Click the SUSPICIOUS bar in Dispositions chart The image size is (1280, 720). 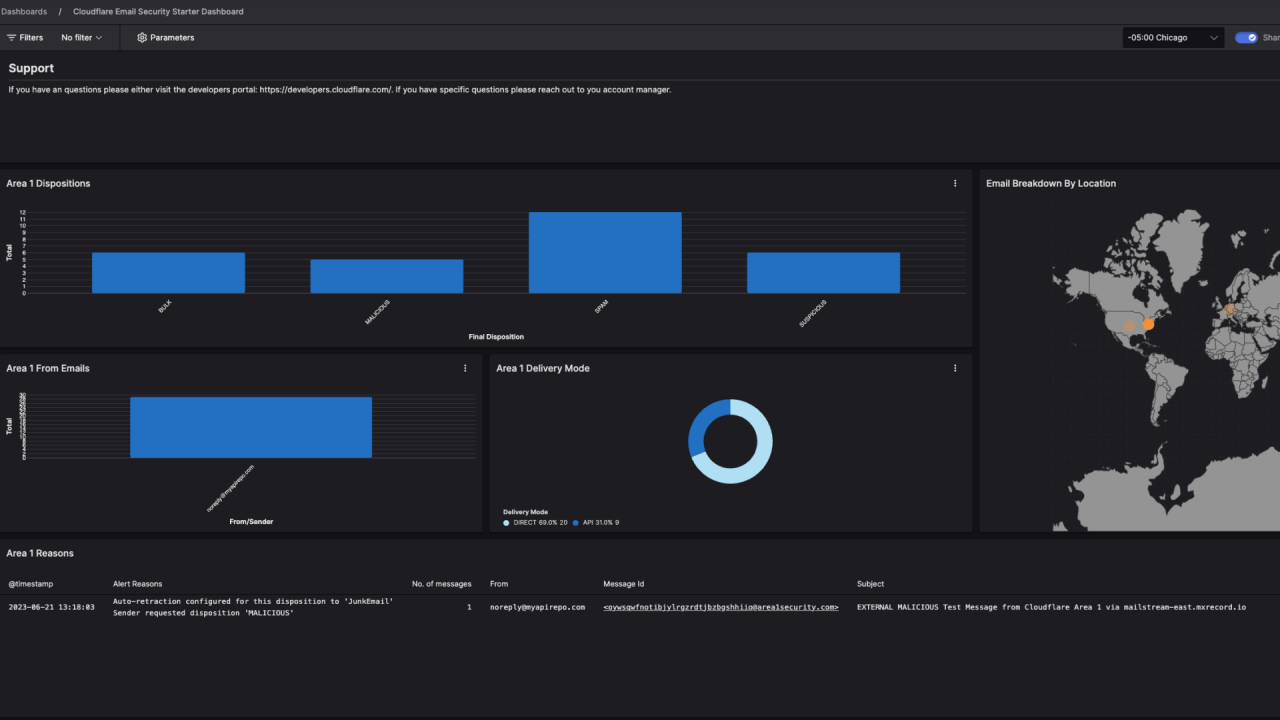pos(824,273)
